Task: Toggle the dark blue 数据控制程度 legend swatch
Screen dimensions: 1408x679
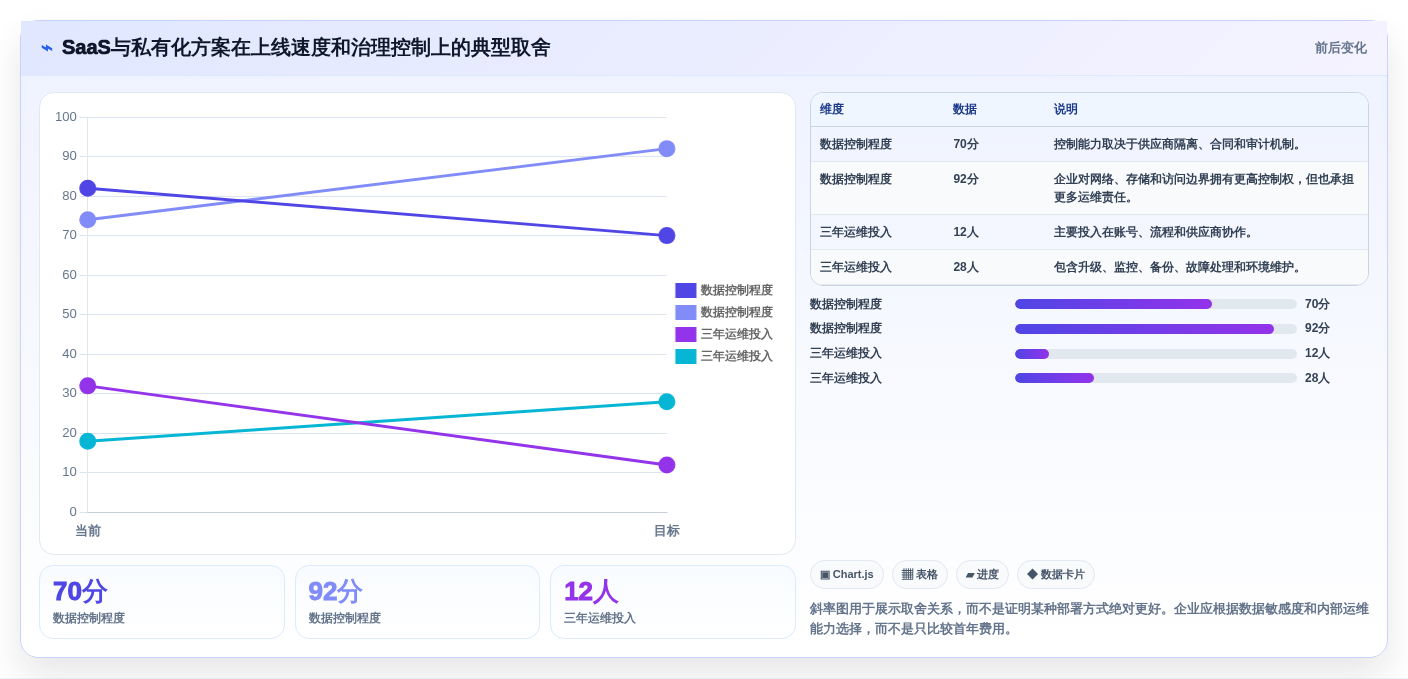Action: (686, 291)
